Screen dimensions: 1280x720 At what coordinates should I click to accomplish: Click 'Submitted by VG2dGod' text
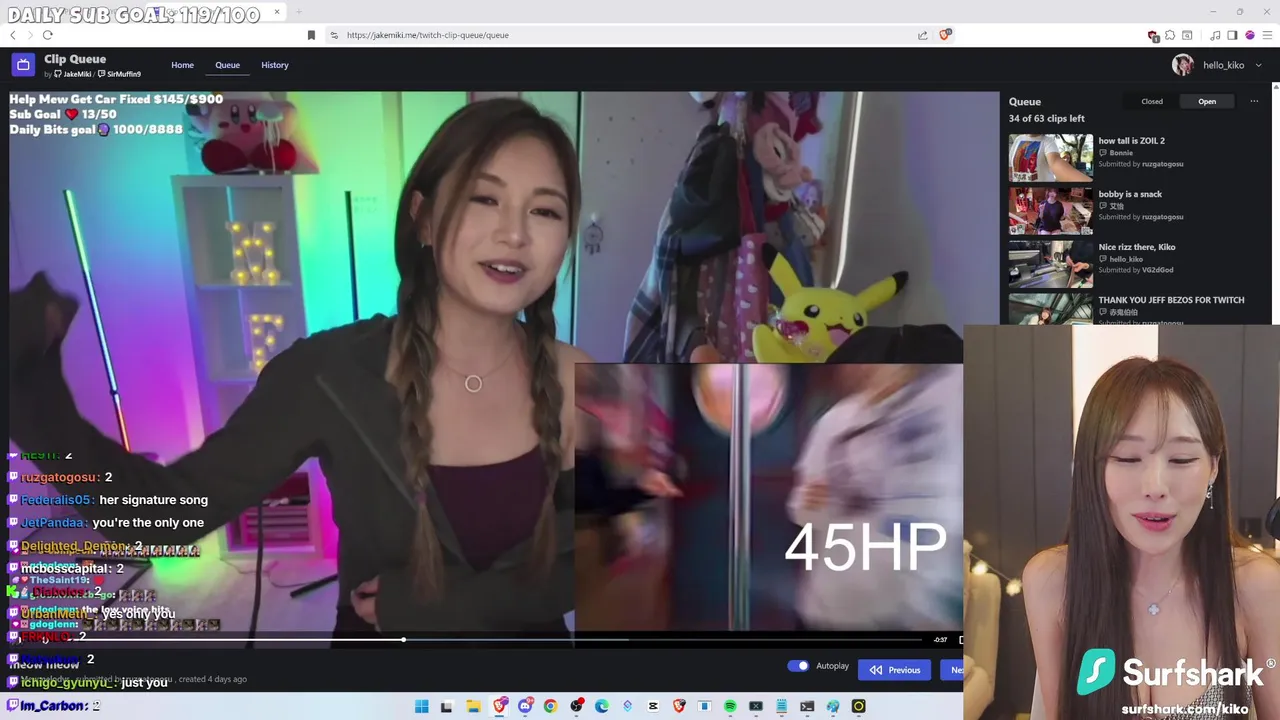tap(1136, 270)
